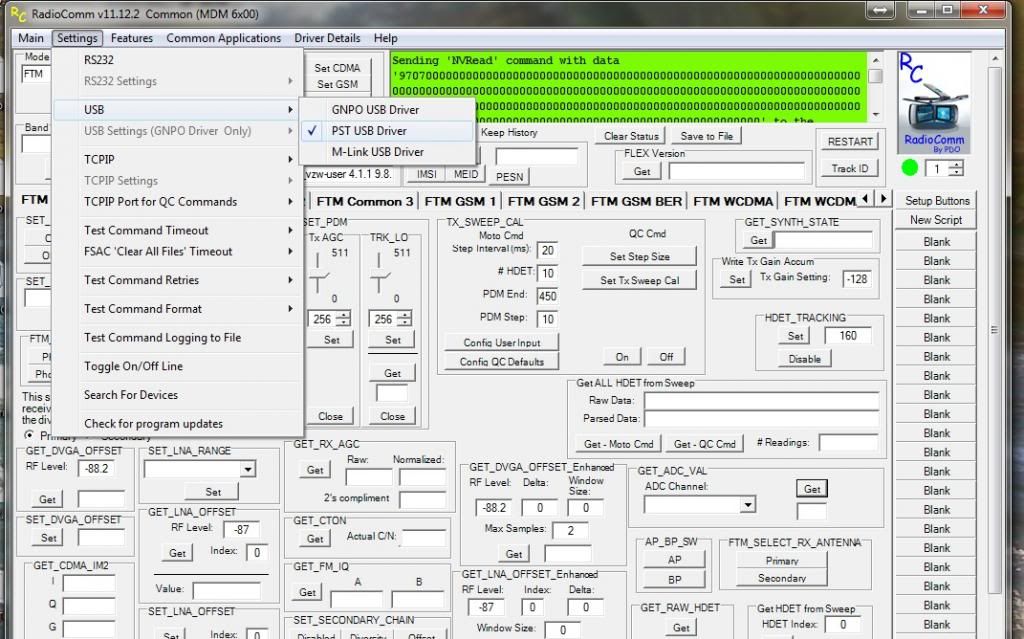Viewport: 1024px width, 639px height.
Task: Choose Toggle On/Off Line menu entry
Action: point(178,367)
